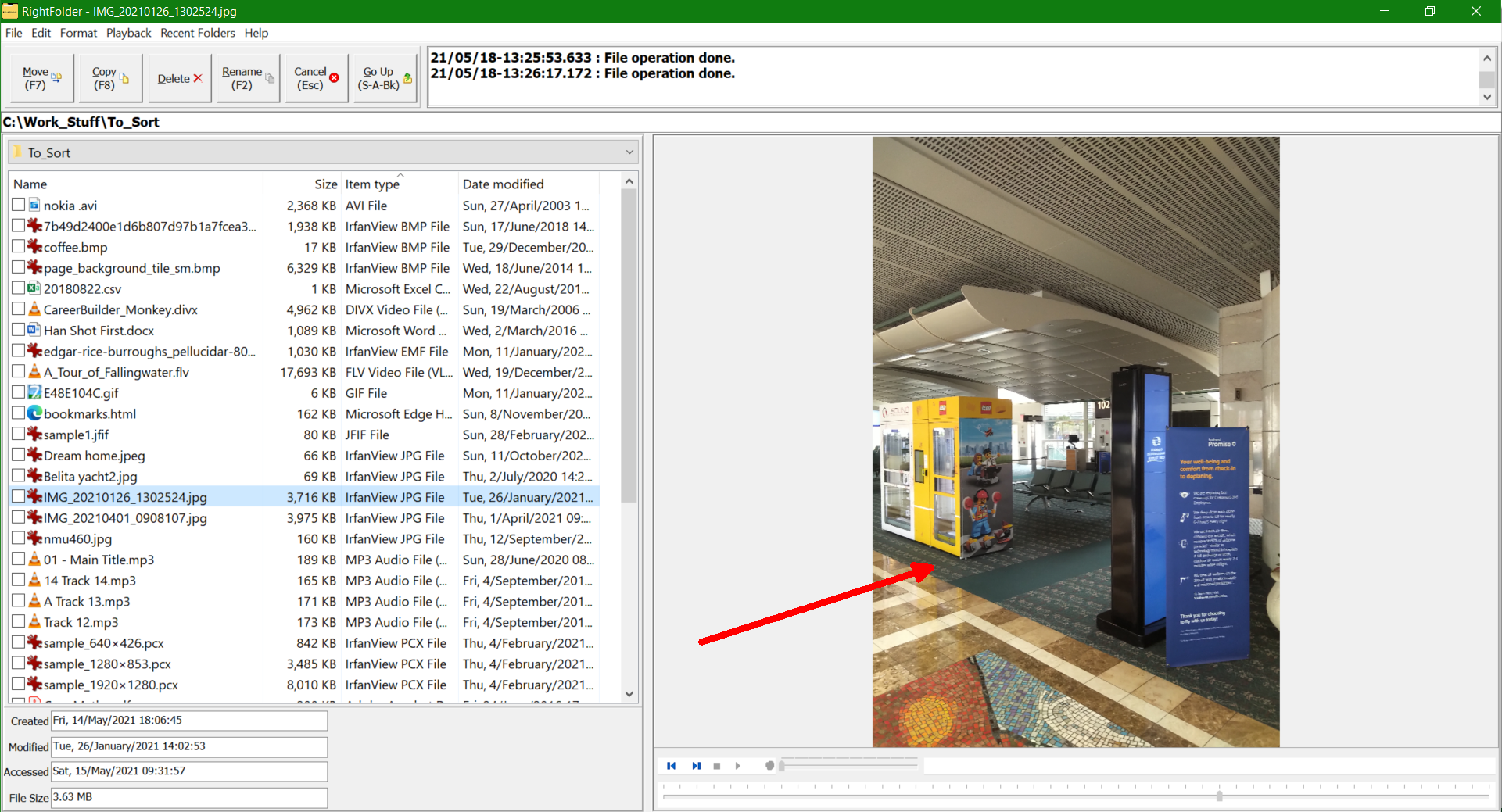
Task: Click the Copy (F8) button
Action: point(110,78)
